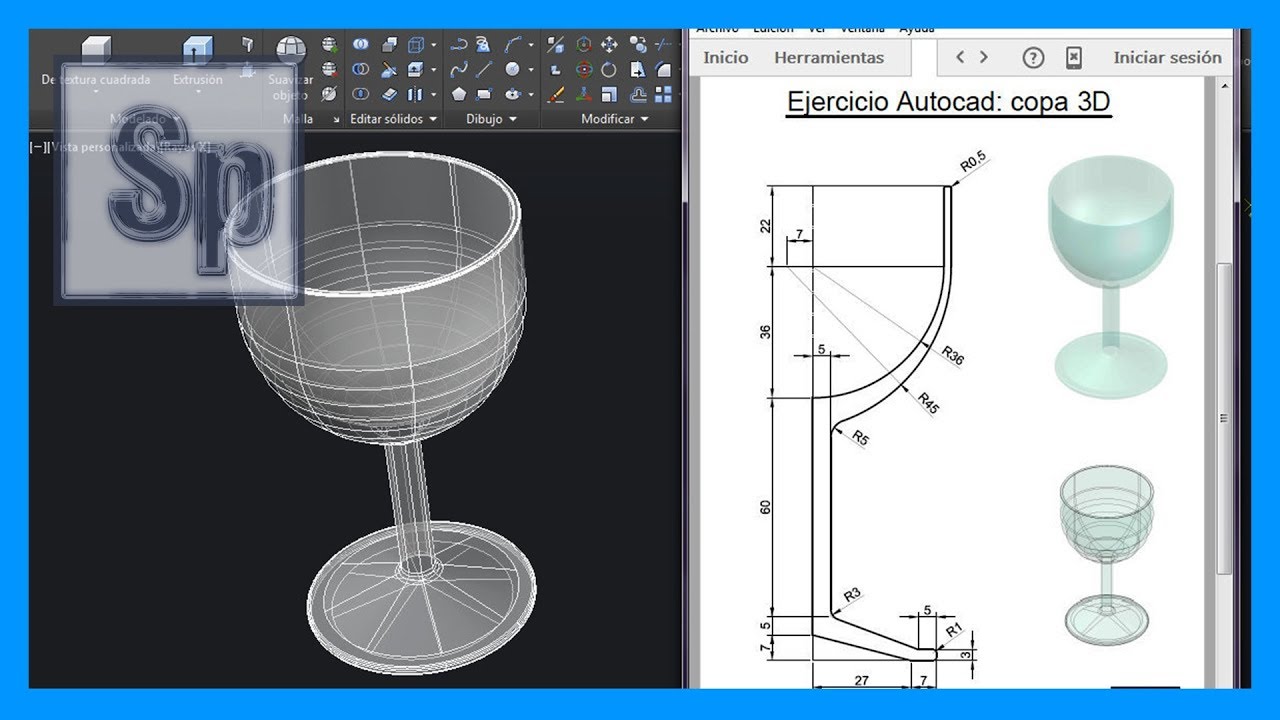Image resolution: width=1280 pixels, height=720 pixels.
Task: Click the PDF scrollbar up arrow
Action: (x=1224, y=86)
